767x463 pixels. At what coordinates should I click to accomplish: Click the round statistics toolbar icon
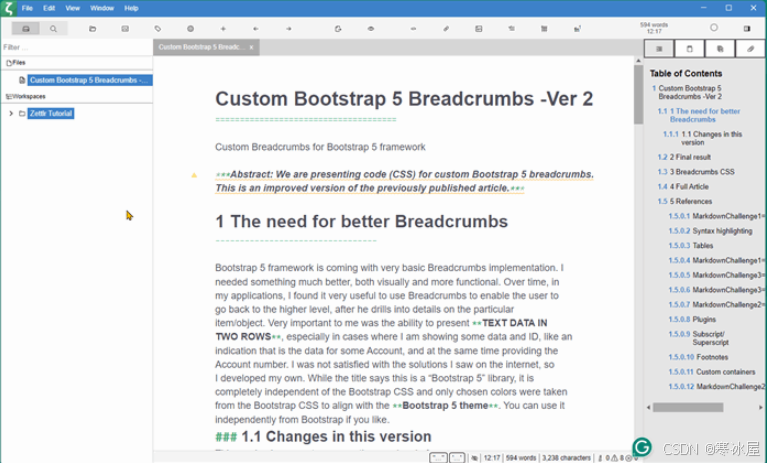pos(190,29)
